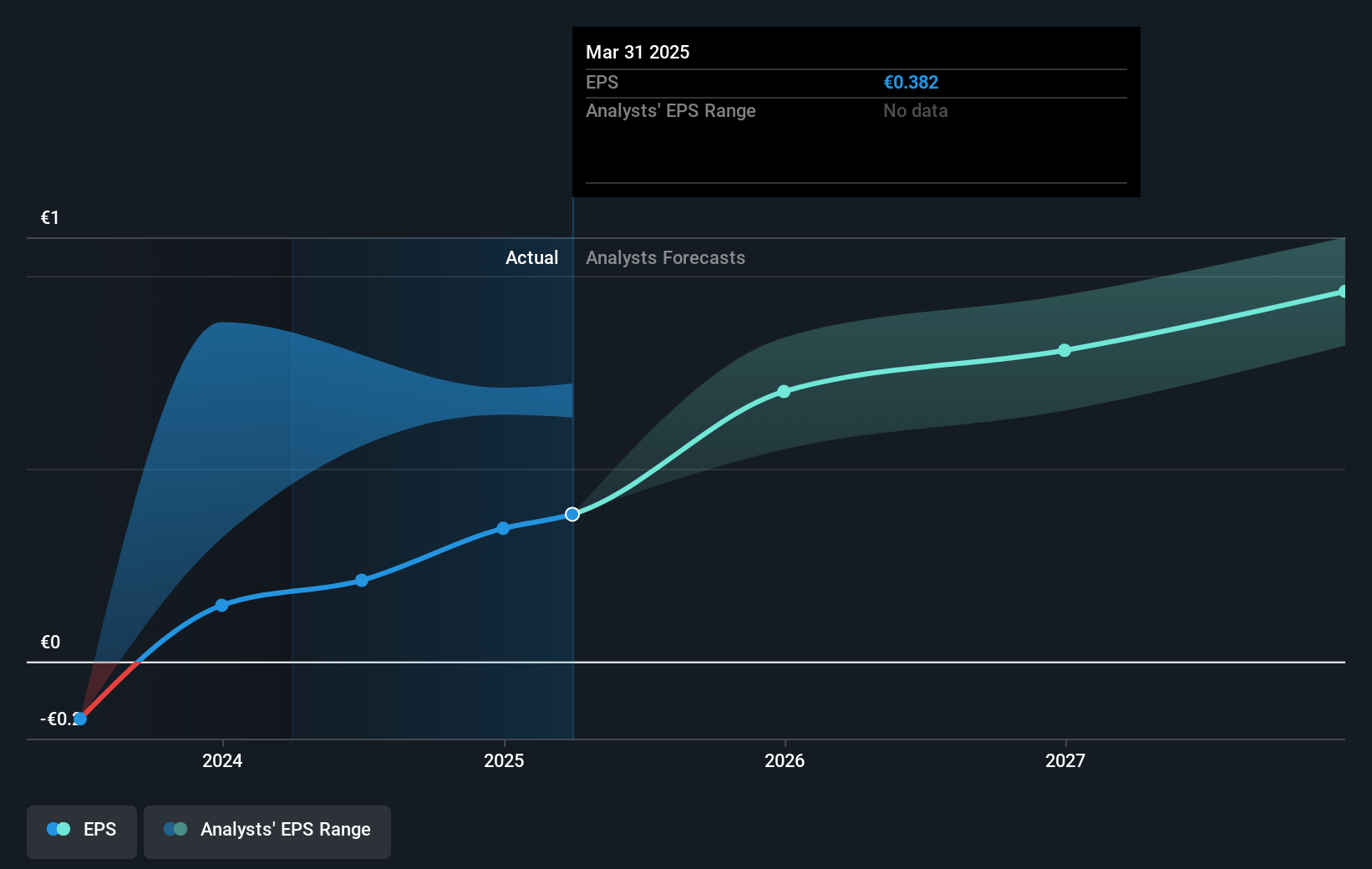
Task: Click the €1 y-axis label
Action: point(50,218)
